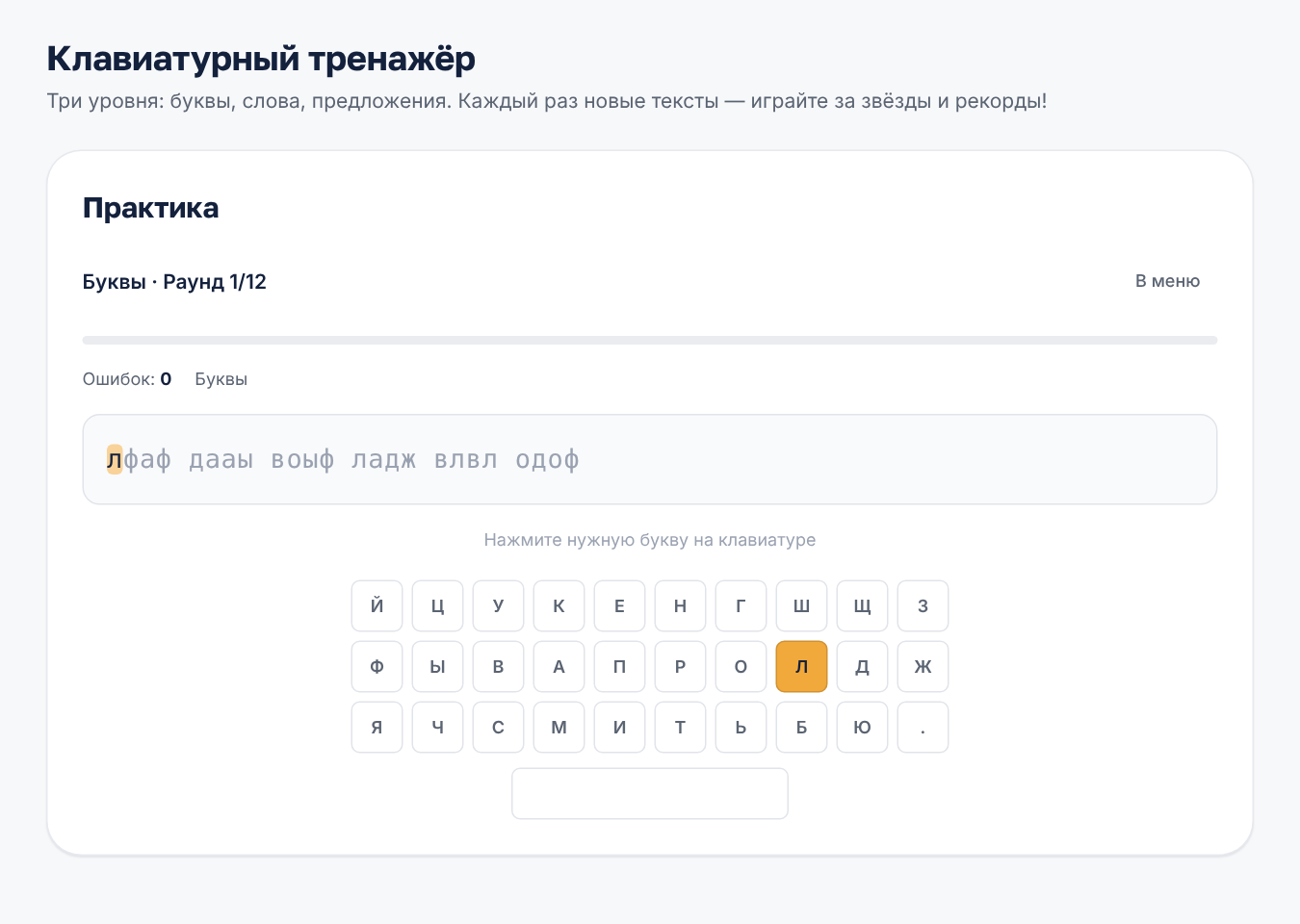The width and height of the screenshot is (1300, 924).
Task: Select the С key
Action: click(498, 727)
